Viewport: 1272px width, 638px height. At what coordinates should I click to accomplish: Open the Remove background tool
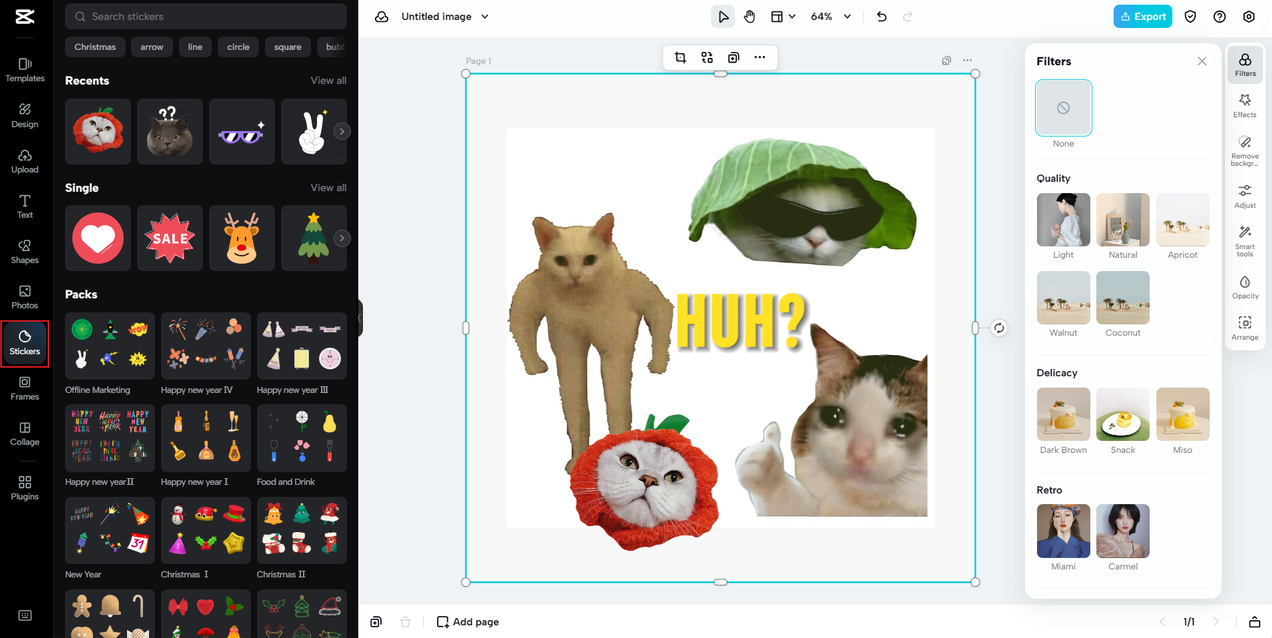tap(1245, 150)
